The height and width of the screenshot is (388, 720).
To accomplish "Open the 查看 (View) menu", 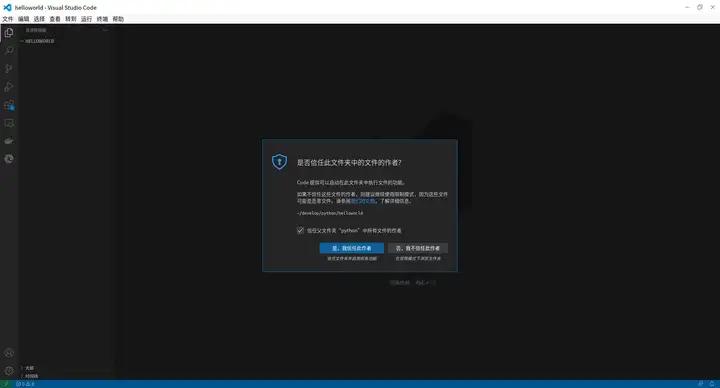I will pyautogui.click(x=55, y=19).
